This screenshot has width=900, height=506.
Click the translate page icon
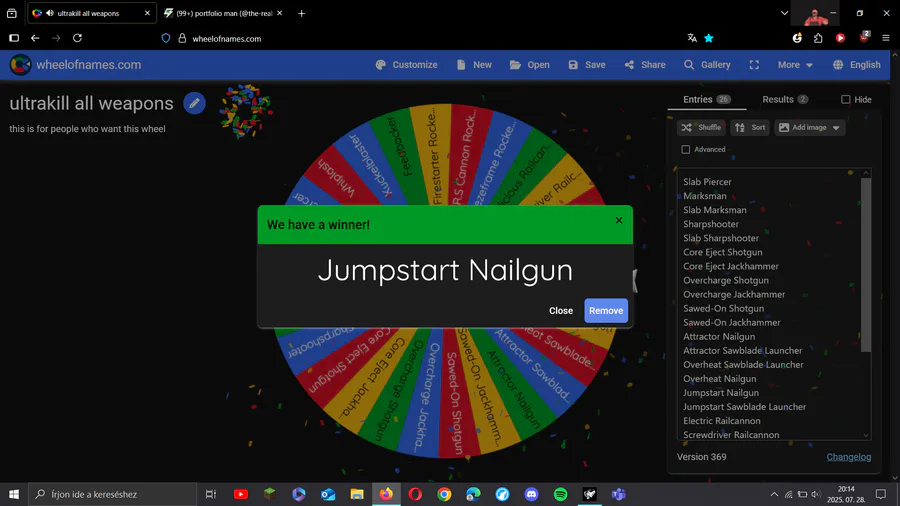click(692, 38)
